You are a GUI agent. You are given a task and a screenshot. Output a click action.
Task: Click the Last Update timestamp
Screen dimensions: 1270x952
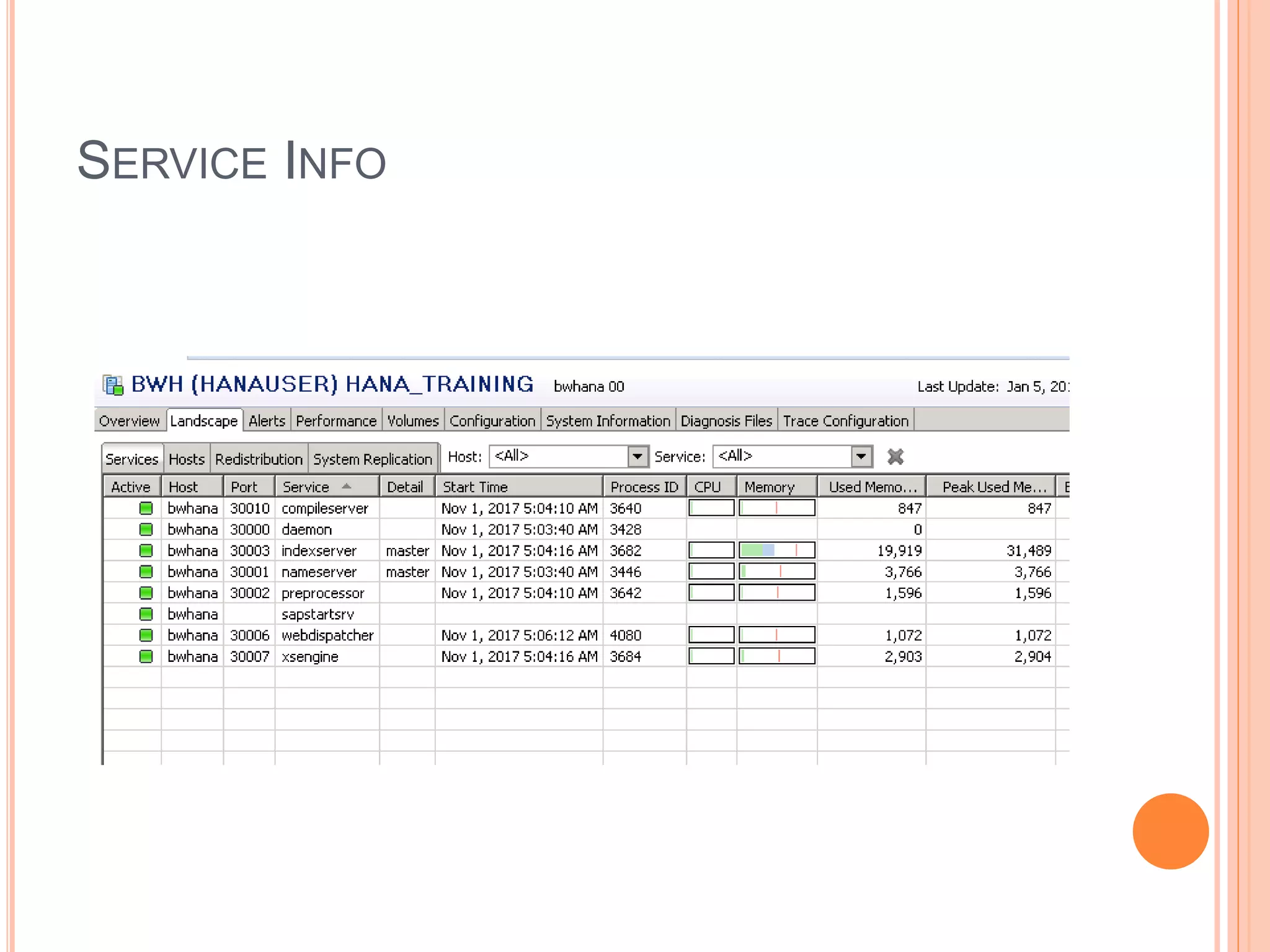click(993, 387)
